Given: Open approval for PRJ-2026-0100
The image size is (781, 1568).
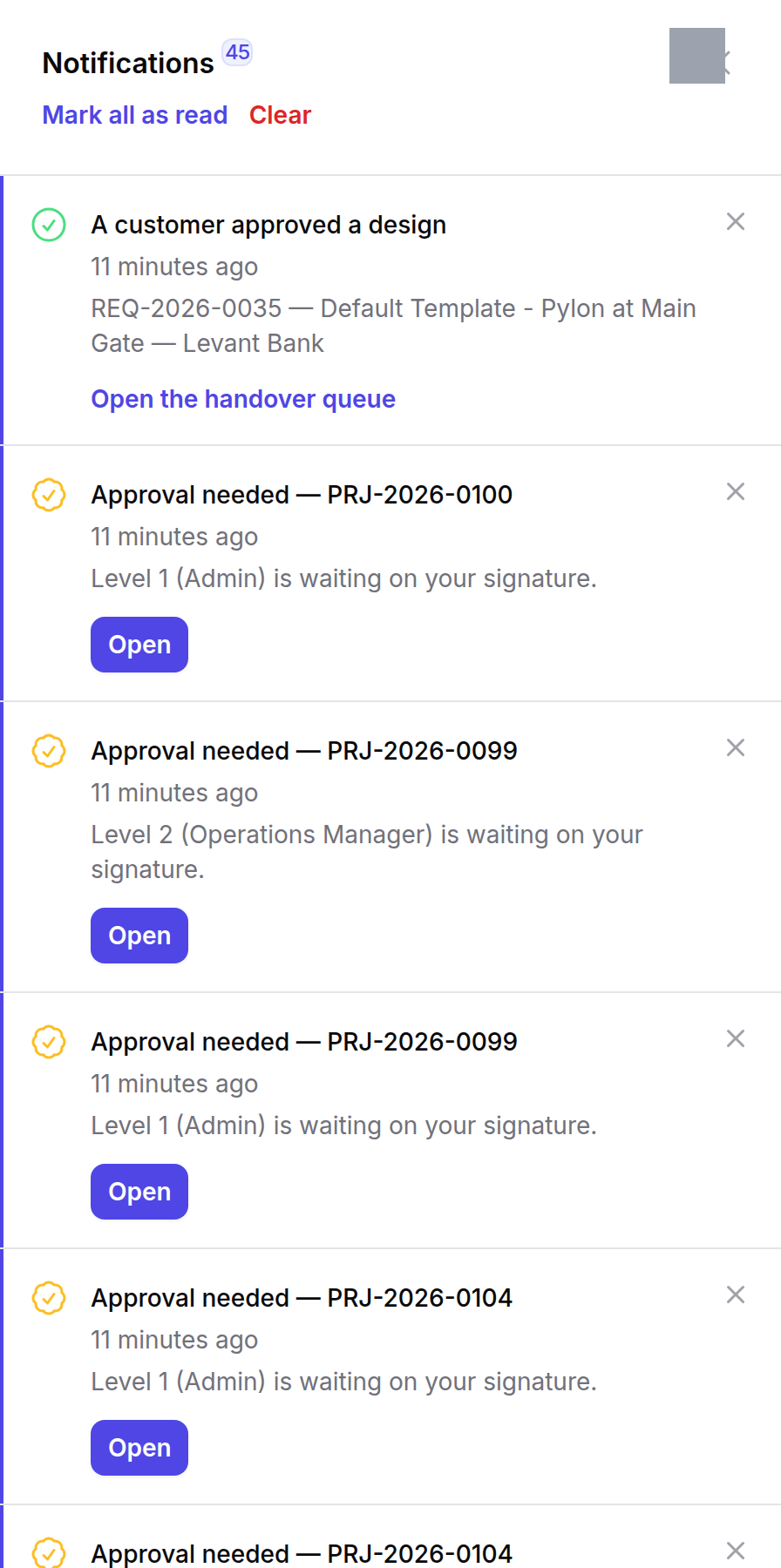Looking at the screenshot, I should pos(139,645).
